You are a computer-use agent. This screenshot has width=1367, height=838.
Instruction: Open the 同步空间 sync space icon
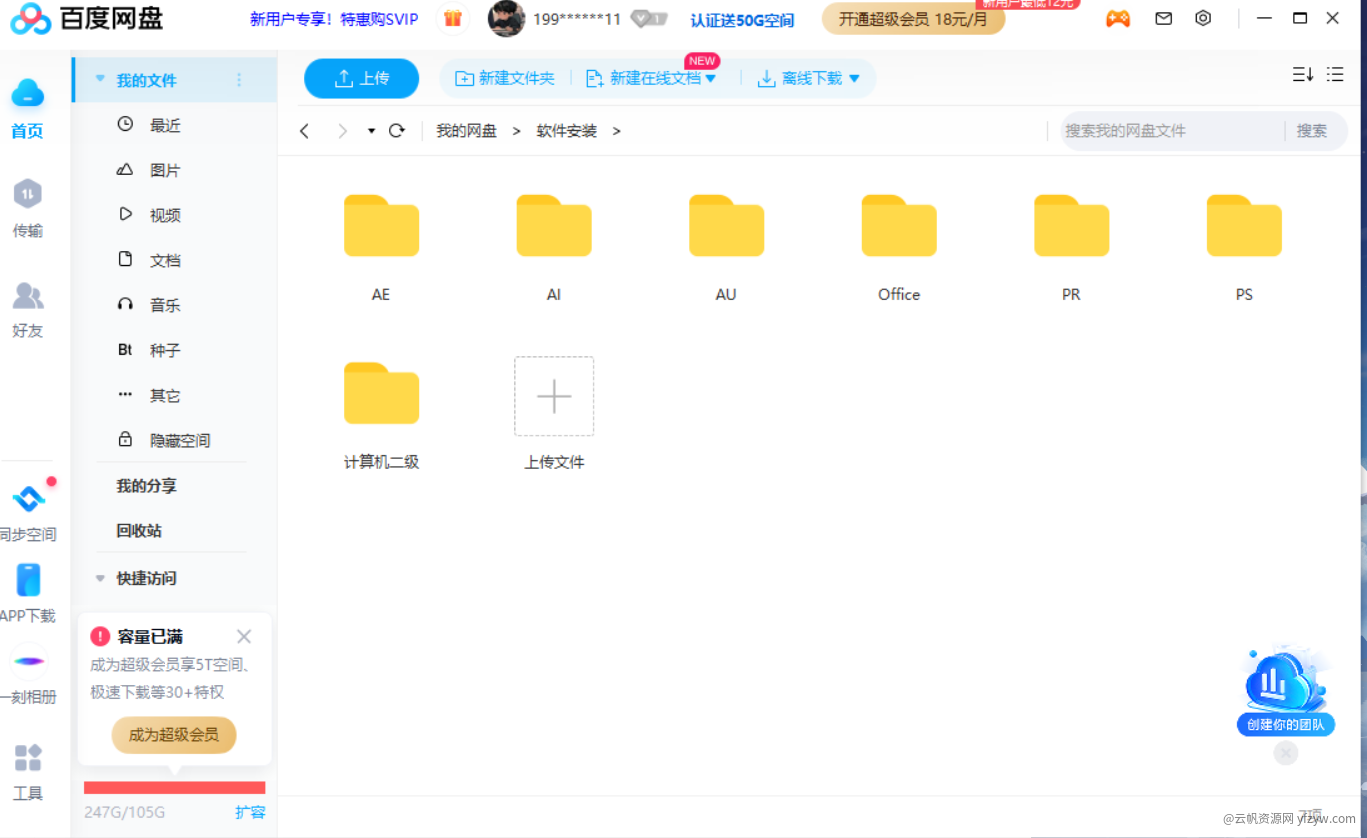pyautogui.click(x=28, y=497)
